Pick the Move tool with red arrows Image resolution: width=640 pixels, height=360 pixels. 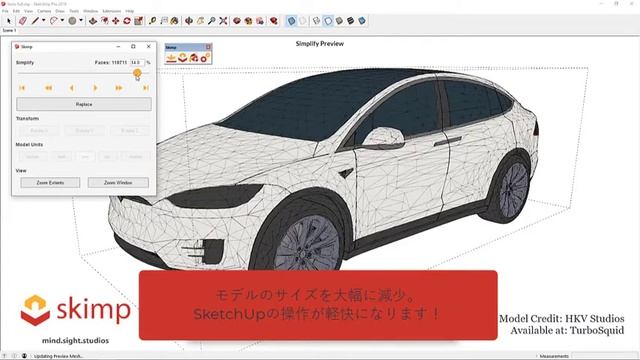[x=116, y=21]
